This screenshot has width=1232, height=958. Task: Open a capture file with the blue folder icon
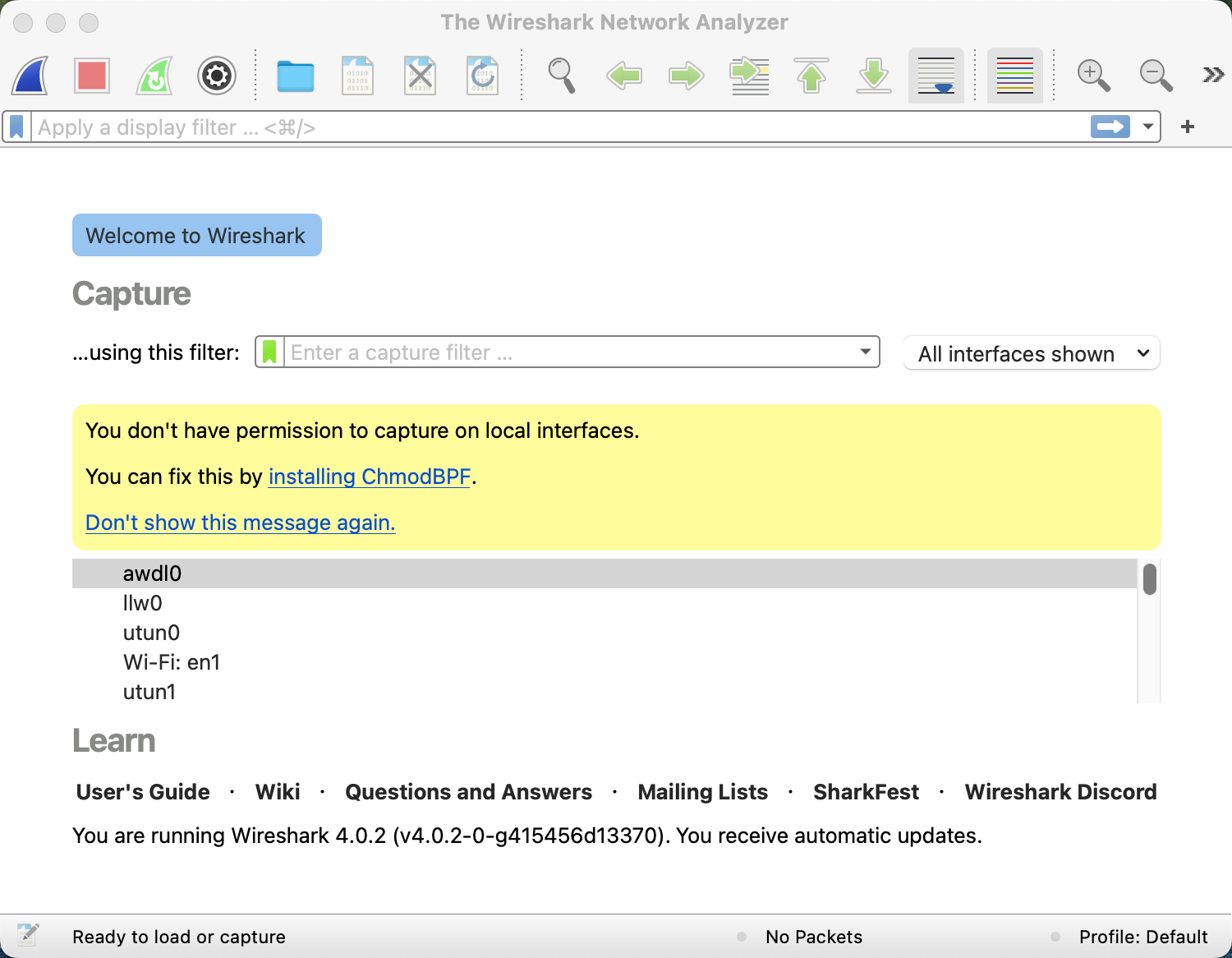(296, 76)
